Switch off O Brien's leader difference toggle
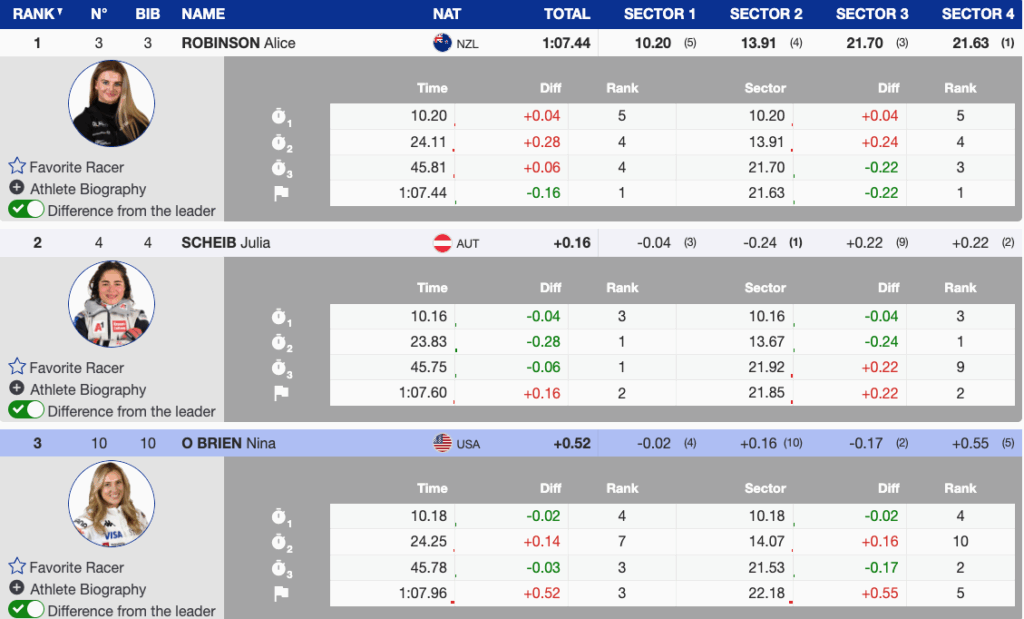Viewport: 1024px width, 619px height. pyautogui.click(x=27, y=610)
